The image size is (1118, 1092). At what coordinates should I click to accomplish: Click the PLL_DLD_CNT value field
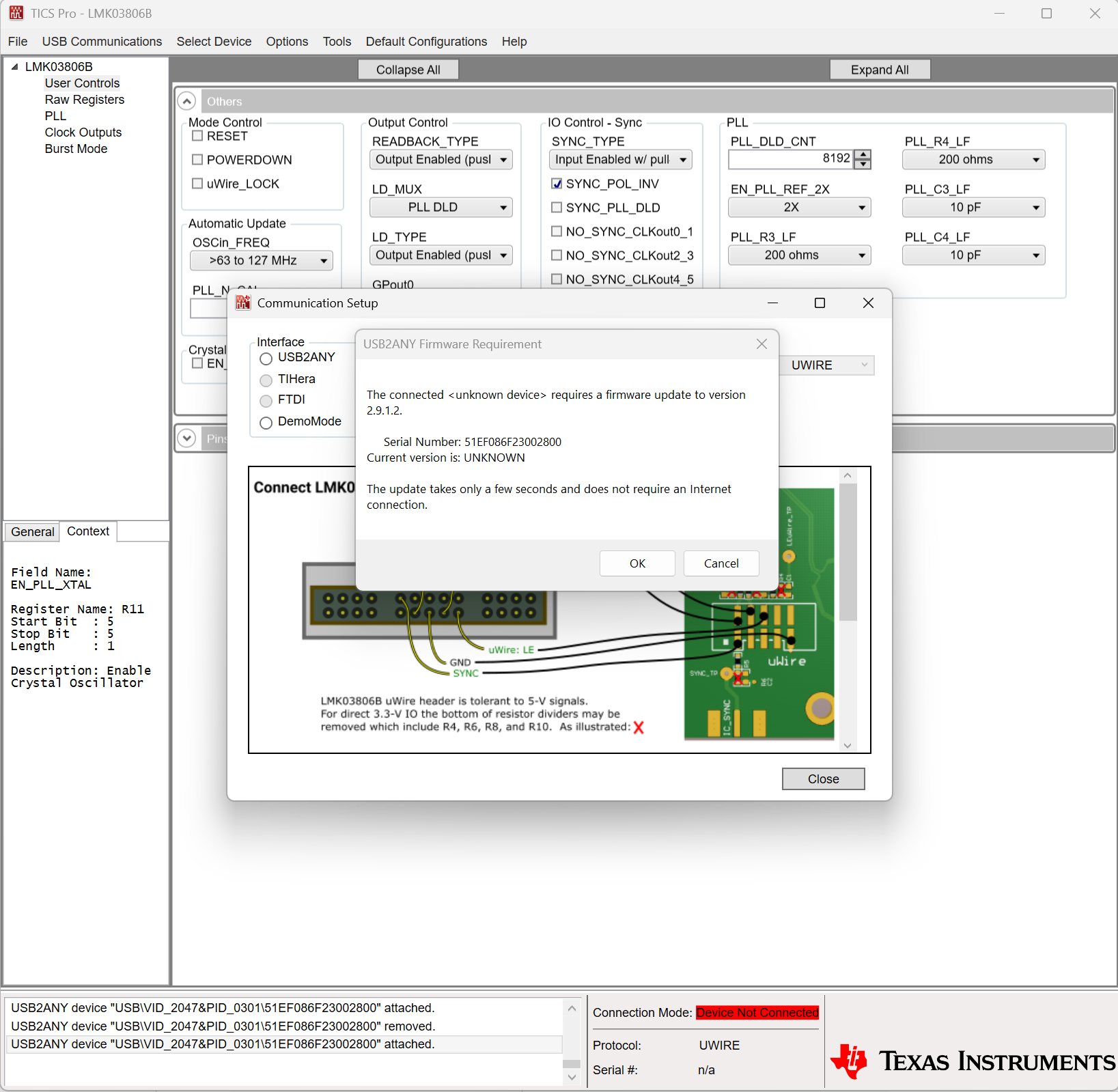(792, 159)
